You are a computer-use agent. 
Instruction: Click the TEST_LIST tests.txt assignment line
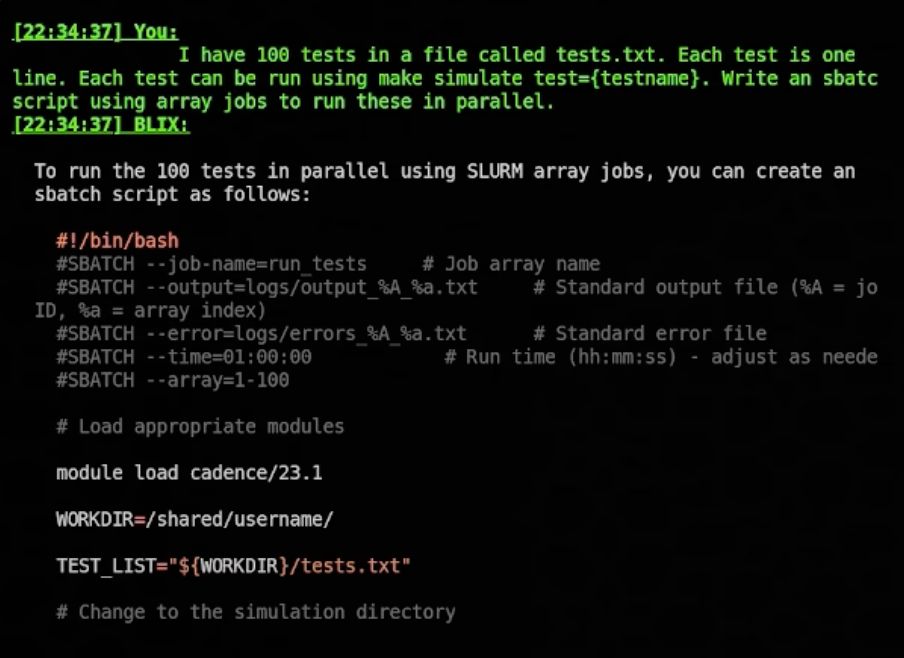coord(233,566)
